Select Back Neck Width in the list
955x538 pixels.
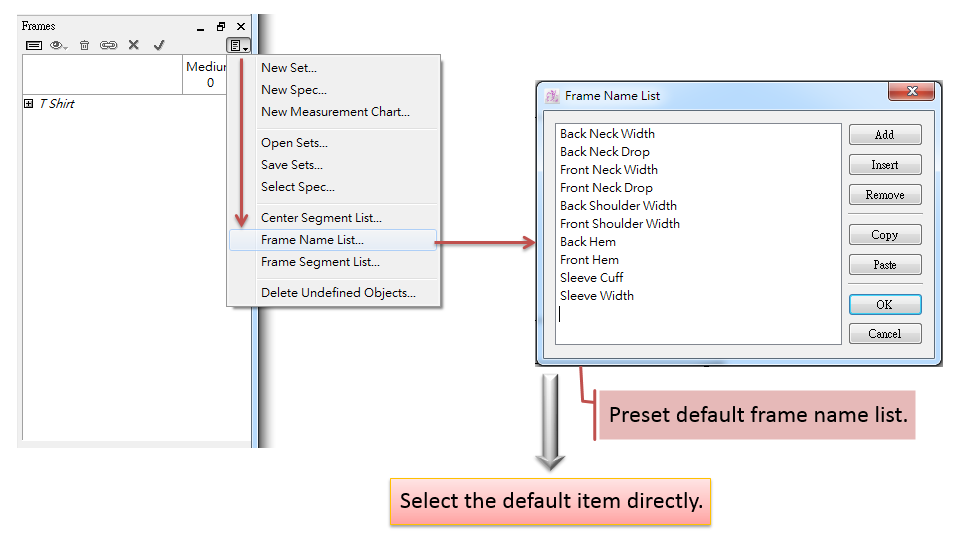607,134
